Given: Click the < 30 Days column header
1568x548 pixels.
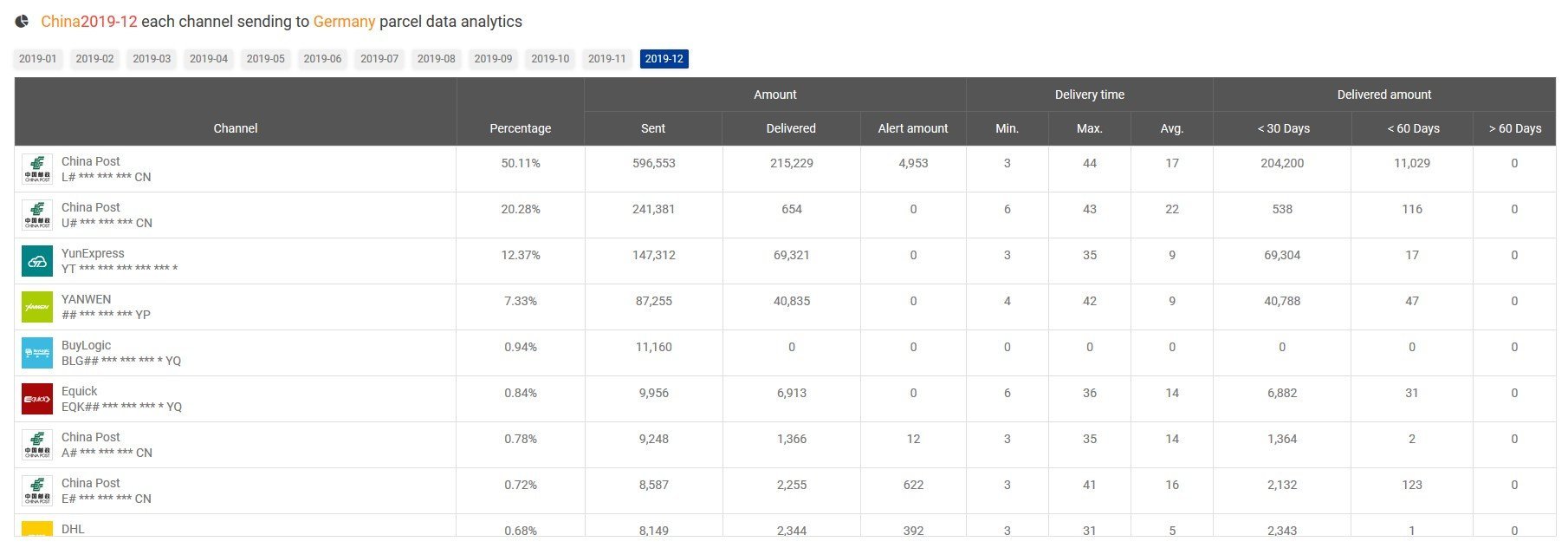Looking at the screenshot, I should (1283, 128).
